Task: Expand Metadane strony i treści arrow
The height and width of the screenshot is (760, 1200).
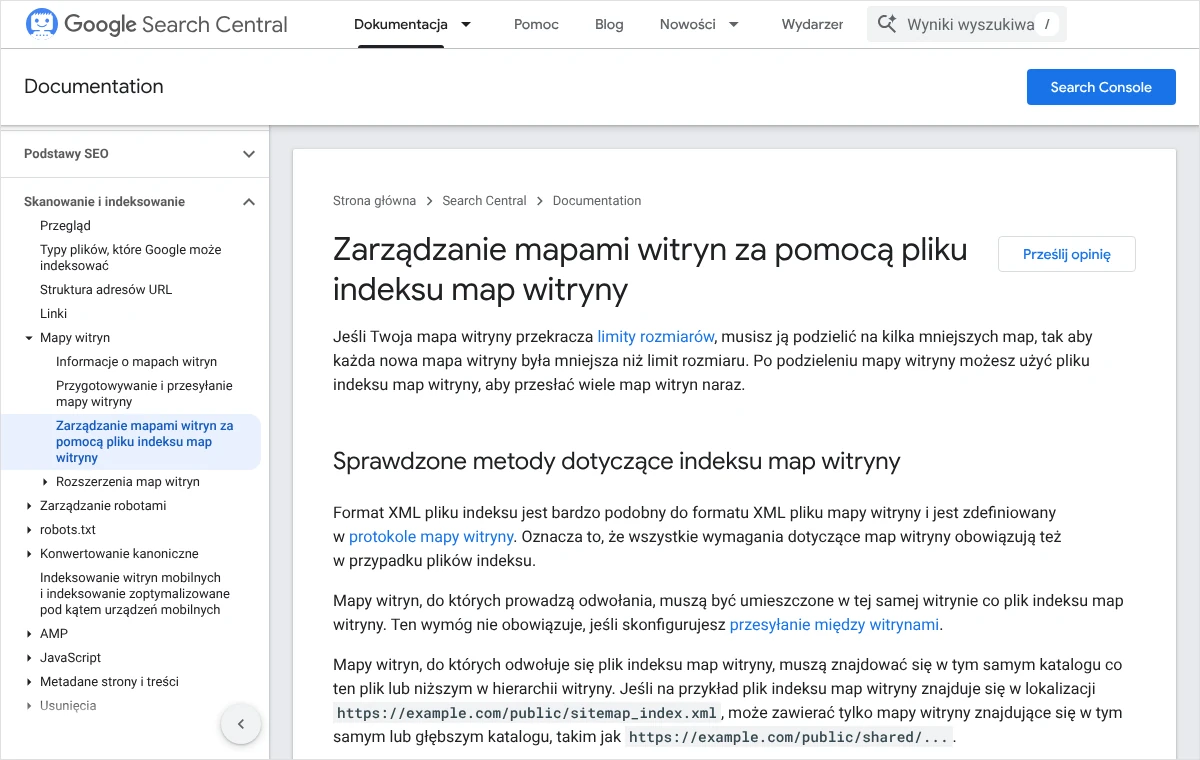Action: 29,682
